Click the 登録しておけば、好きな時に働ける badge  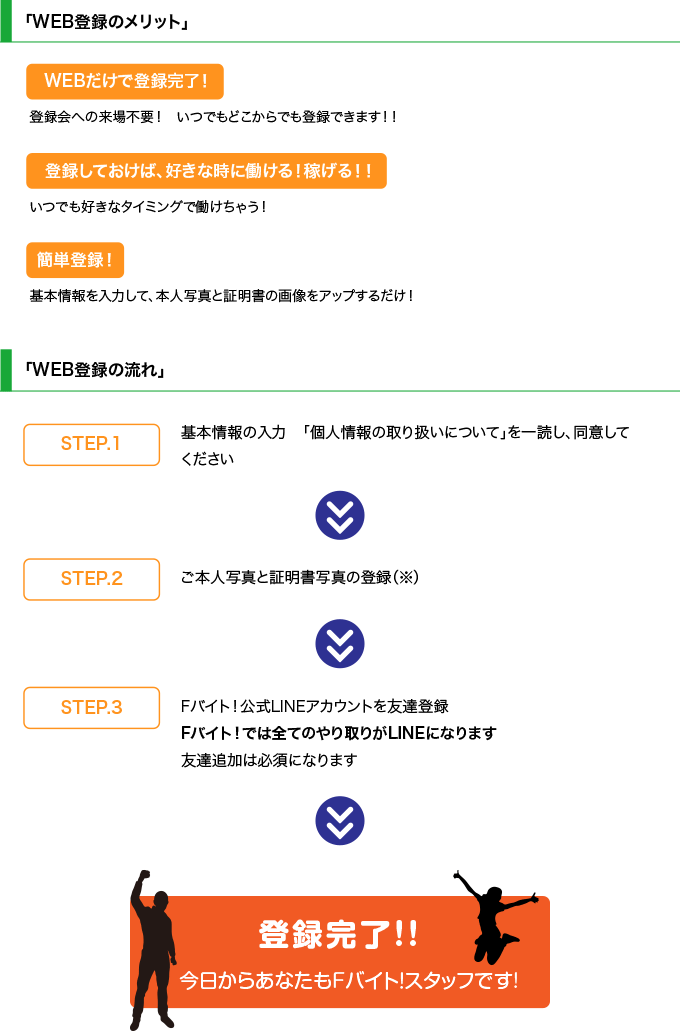click(x=206, y=171)
